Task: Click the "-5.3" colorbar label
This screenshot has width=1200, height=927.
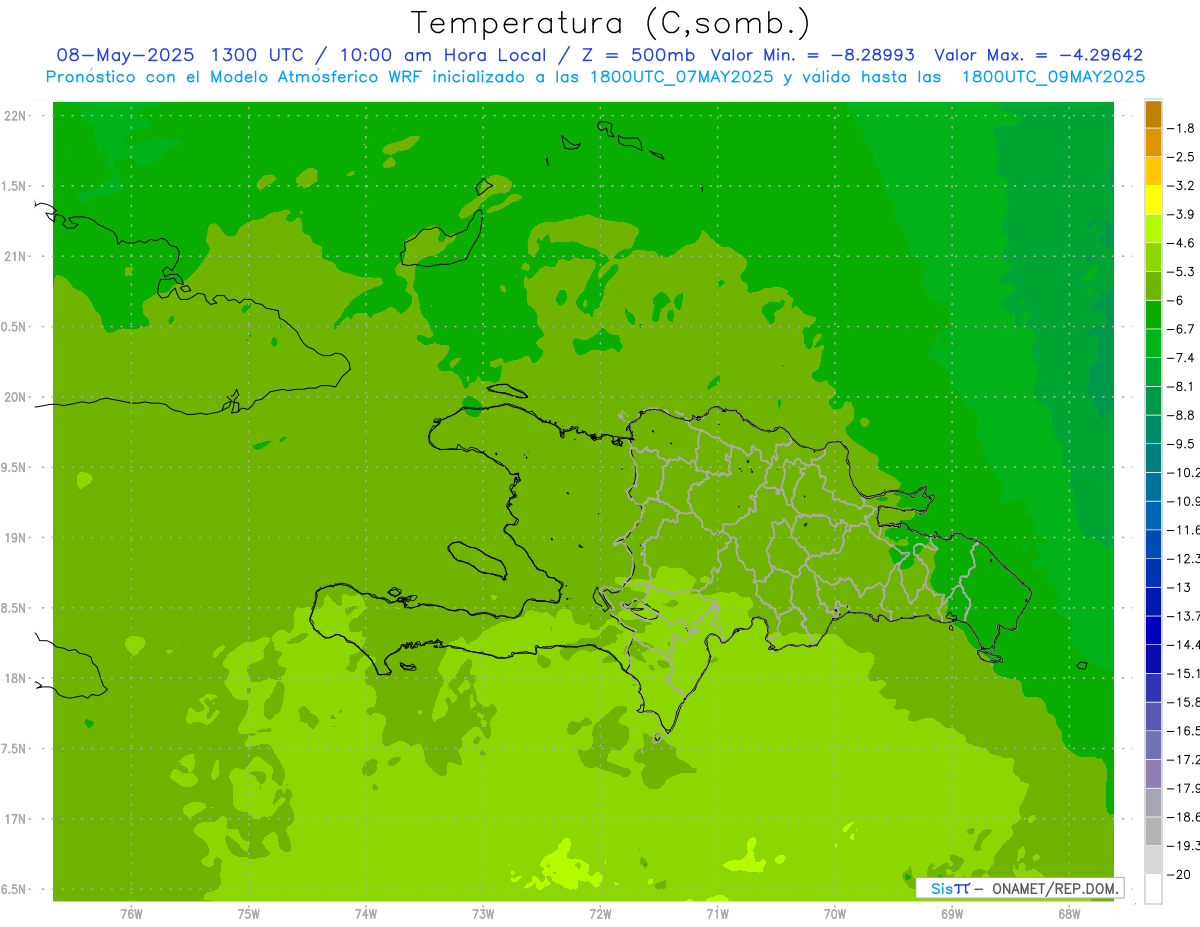Action: (x=1181, y=272)
